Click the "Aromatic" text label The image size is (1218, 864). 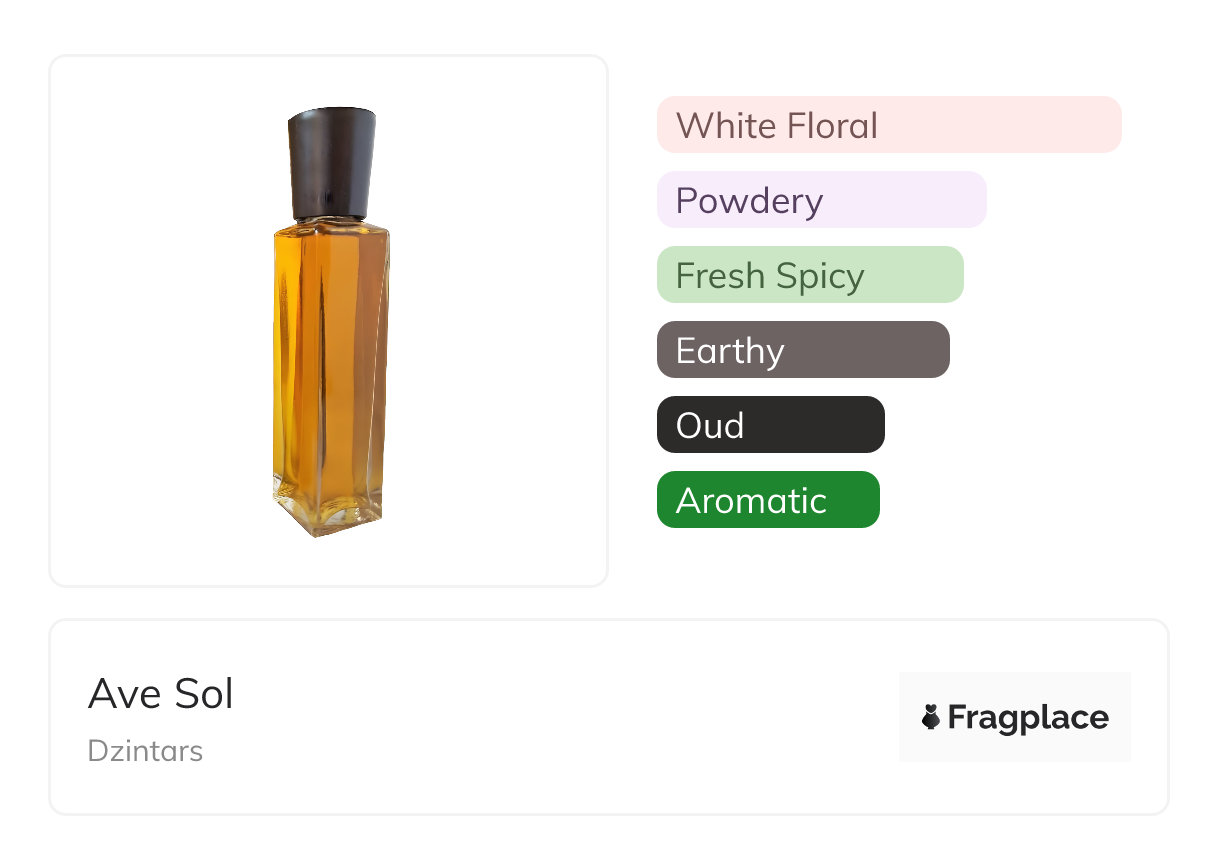751,501
